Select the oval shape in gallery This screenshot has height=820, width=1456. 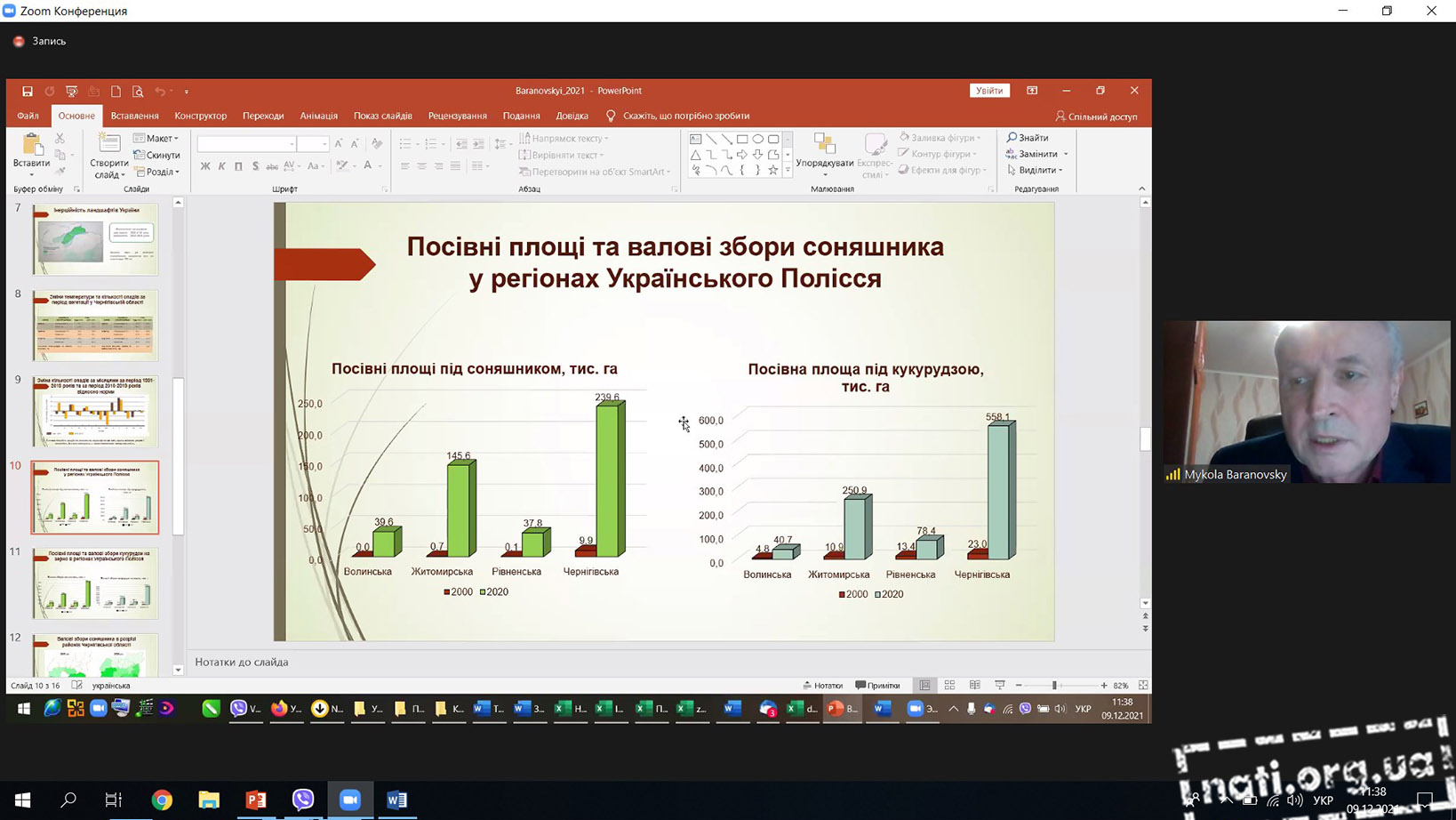(757, 140)
